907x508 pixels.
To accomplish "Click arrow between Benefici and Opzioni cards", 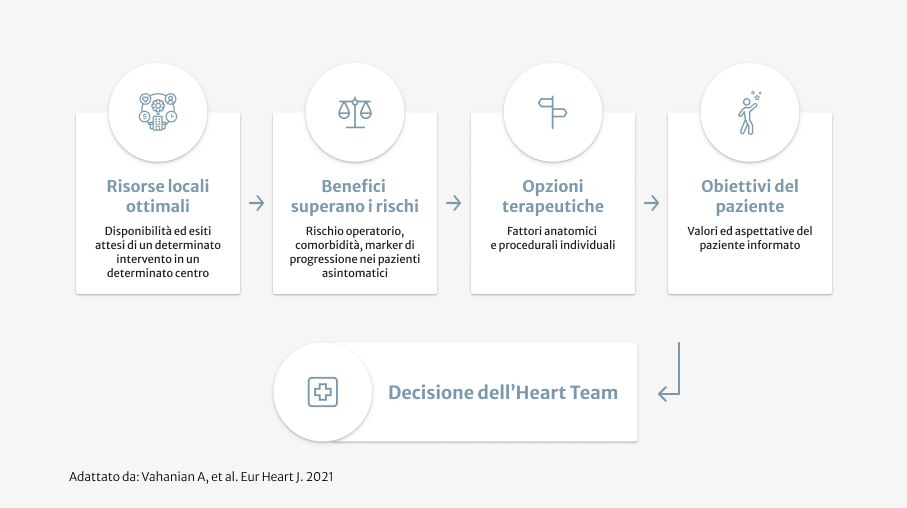I will point(454,203).
